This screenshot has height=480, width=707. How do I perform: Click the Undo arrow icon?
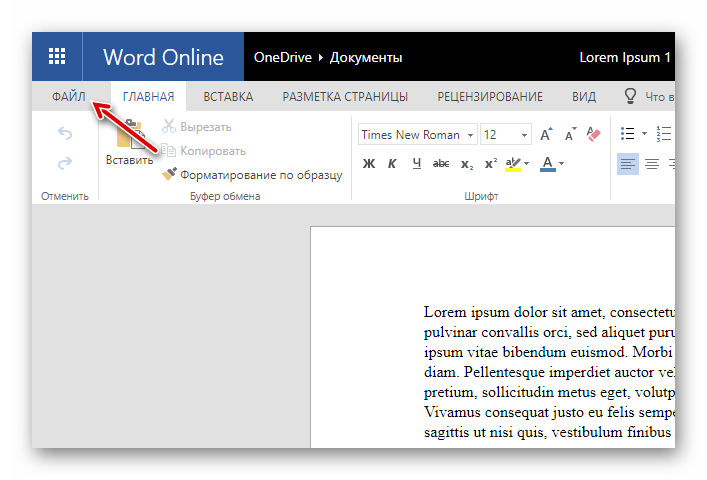[65, 133]
